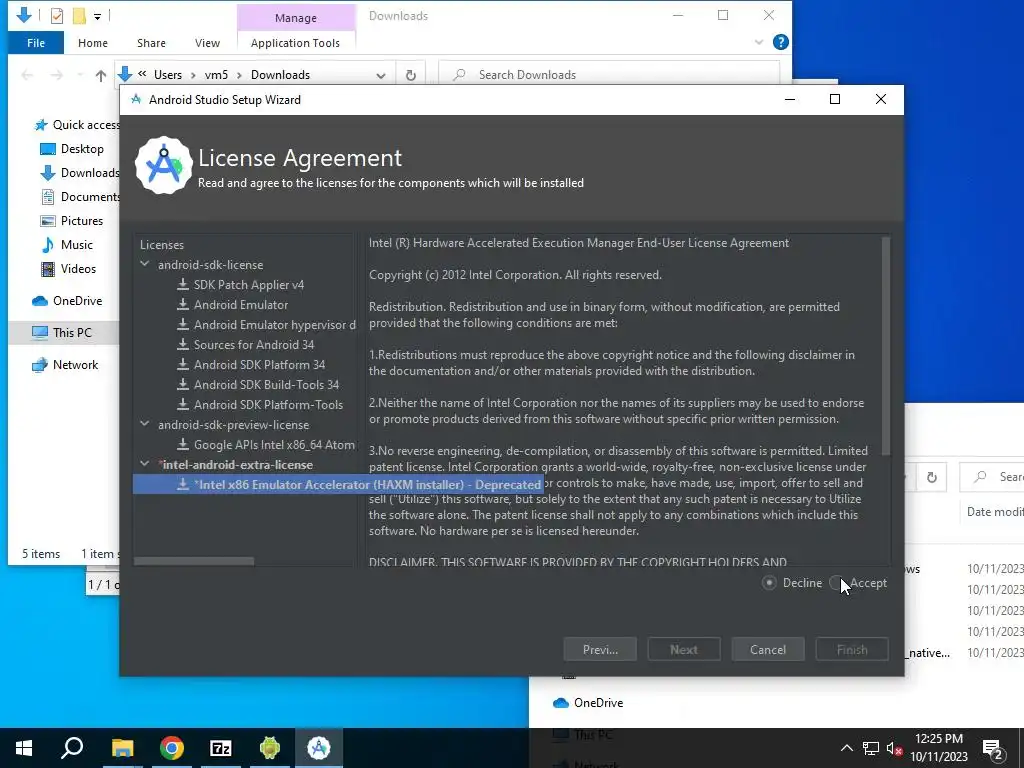Open Desktop in the navigation pane
This screenshot has width=1024, height=768.
tap(72, 149)
